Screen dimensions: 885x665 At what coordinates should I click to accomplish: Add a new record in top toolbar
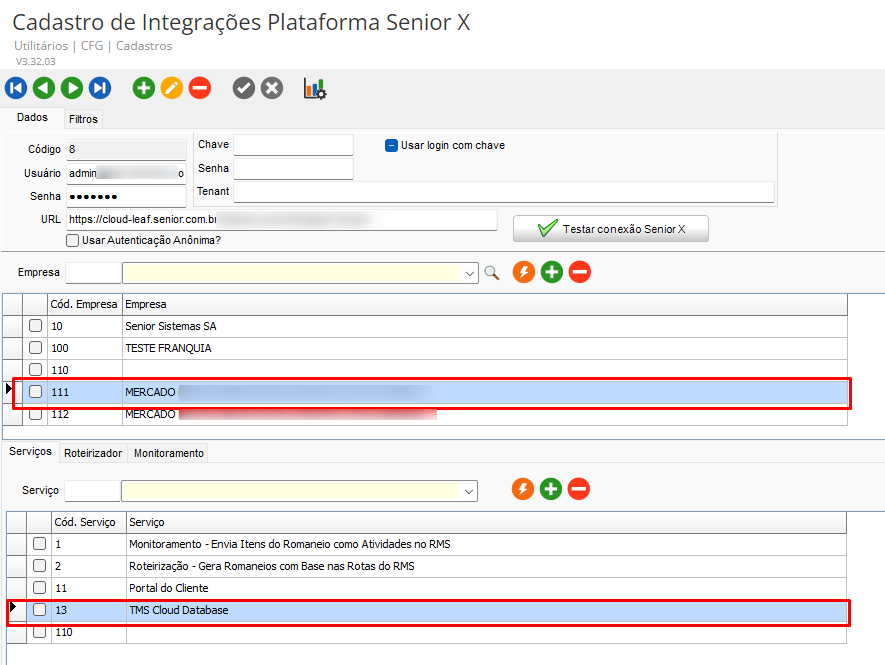[x=144, y=88]
